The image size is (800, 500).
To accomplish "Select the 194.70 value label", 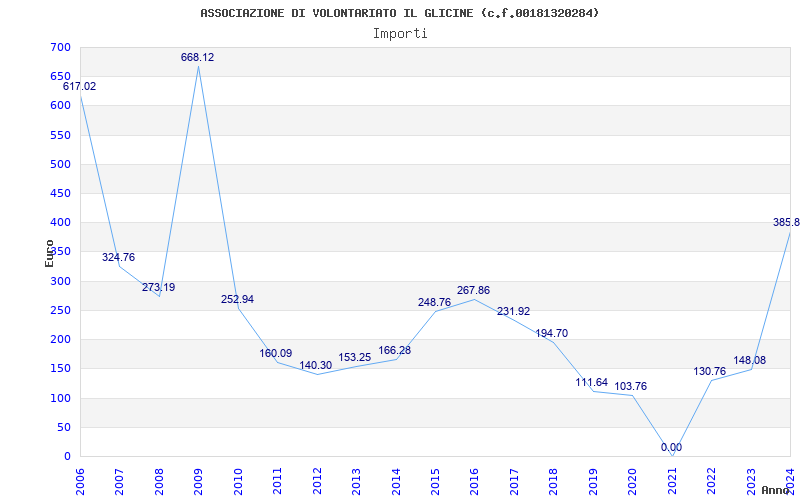I will (x=552, y=333).
